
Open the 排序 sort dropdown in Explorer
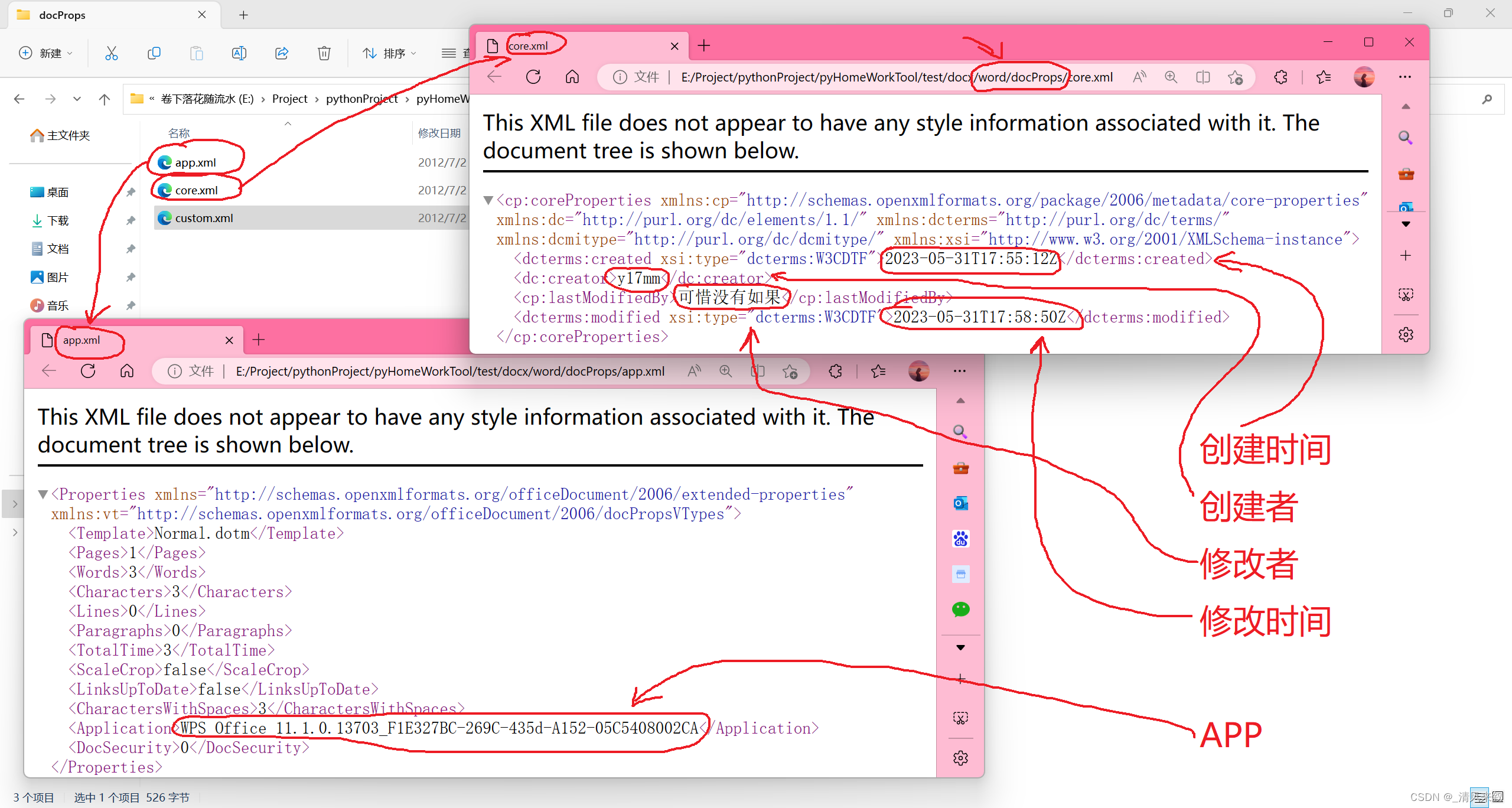[390, 53]
